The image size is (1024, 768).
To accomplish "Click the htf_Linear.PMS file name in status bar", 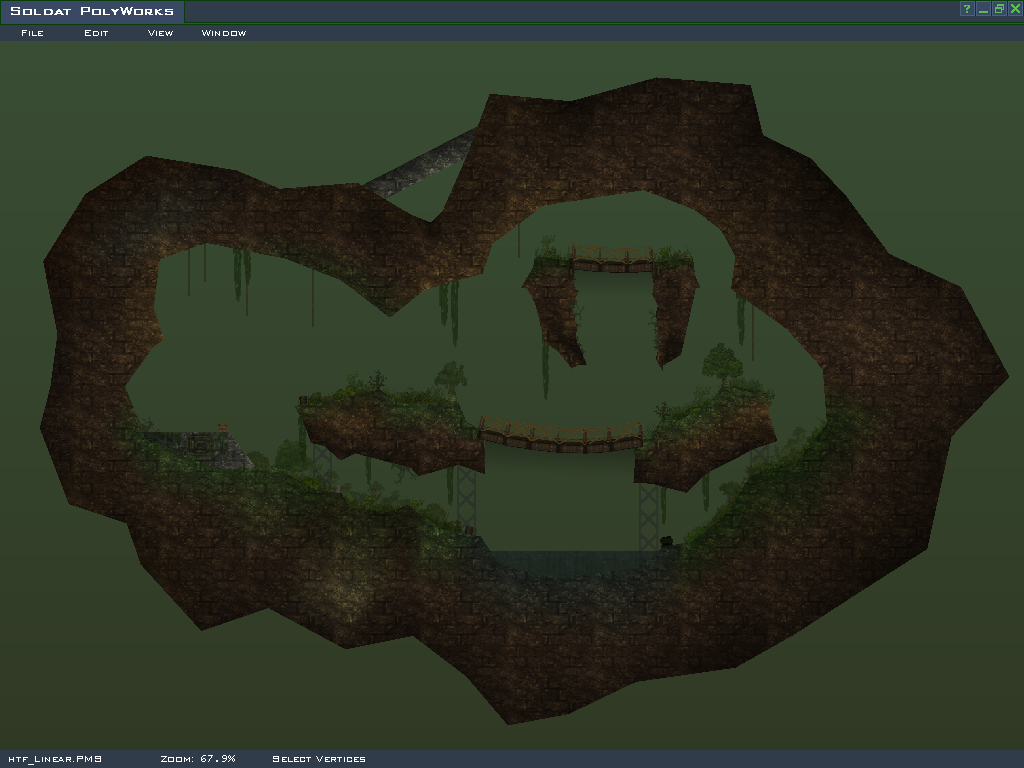I will pyautogui.click(x=55, y=759).
